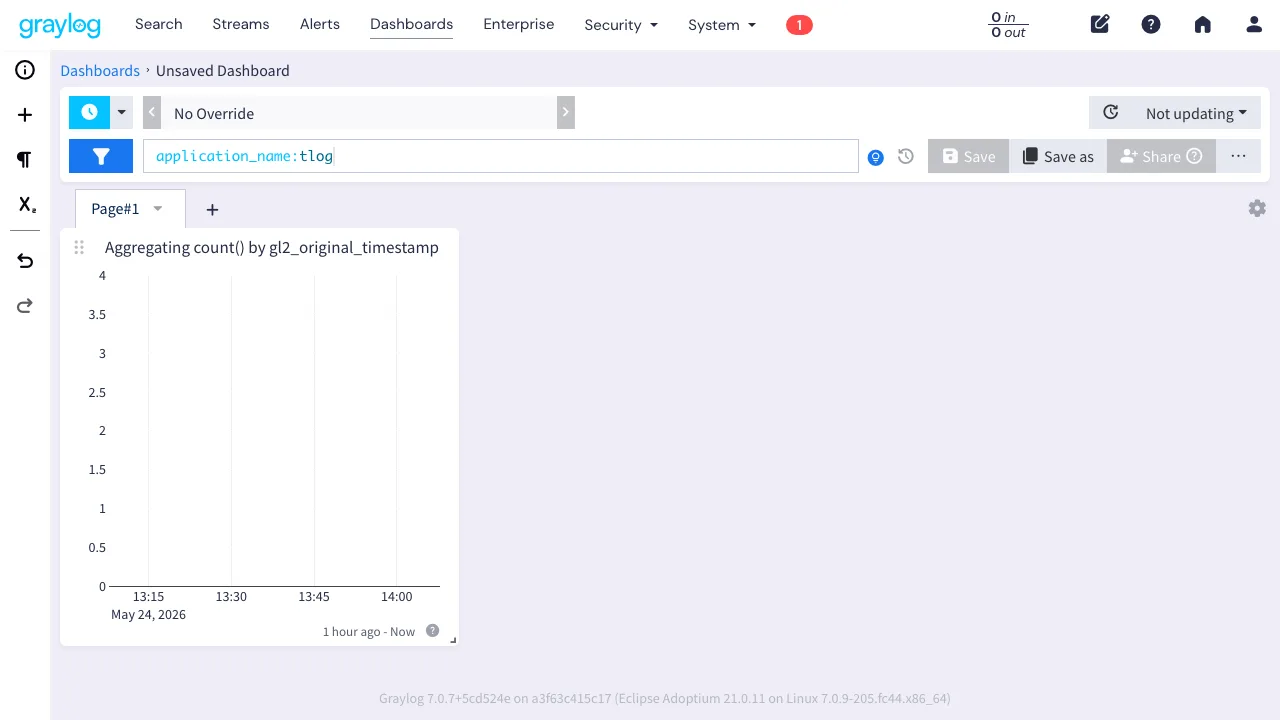Step to previous time range arrow
Viewport: 1280px width, 720px height.
coord(152,113)
